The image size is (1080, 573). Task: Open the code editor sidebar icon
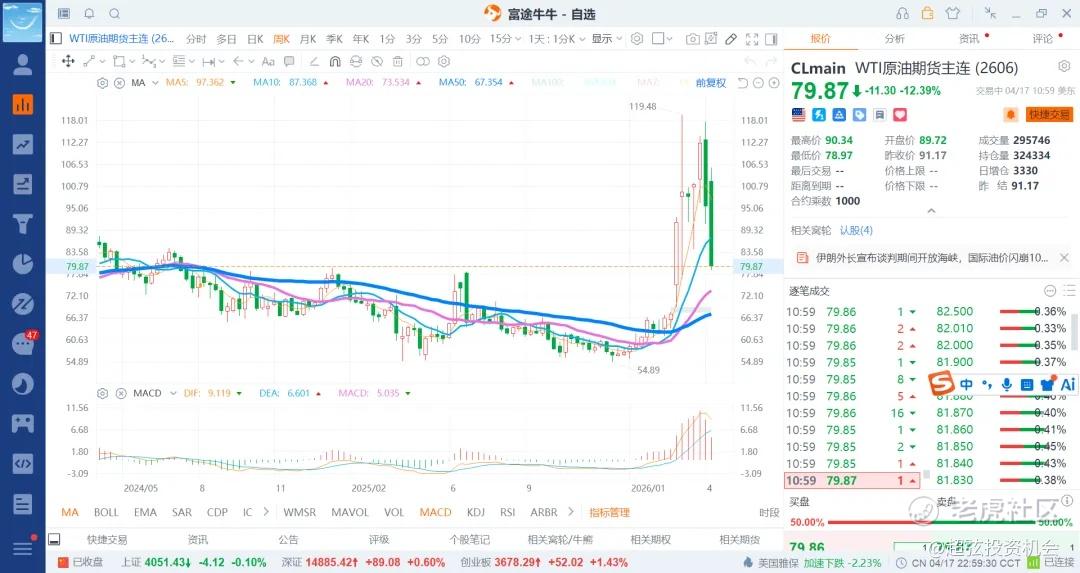(x=23, y=463)
